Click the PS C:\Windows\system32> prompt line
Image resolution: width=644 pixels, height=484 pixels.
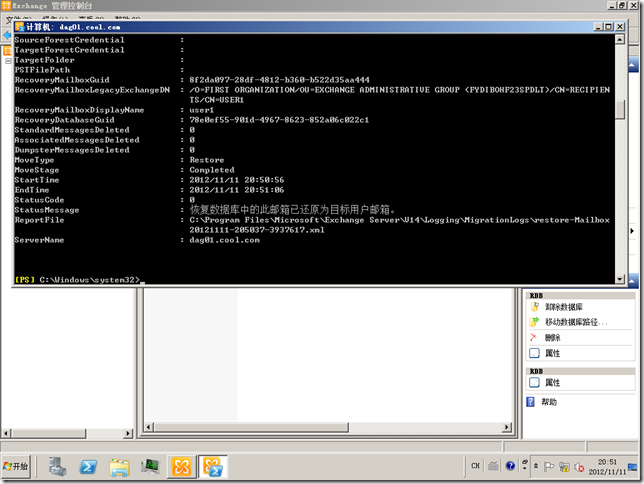80,280
